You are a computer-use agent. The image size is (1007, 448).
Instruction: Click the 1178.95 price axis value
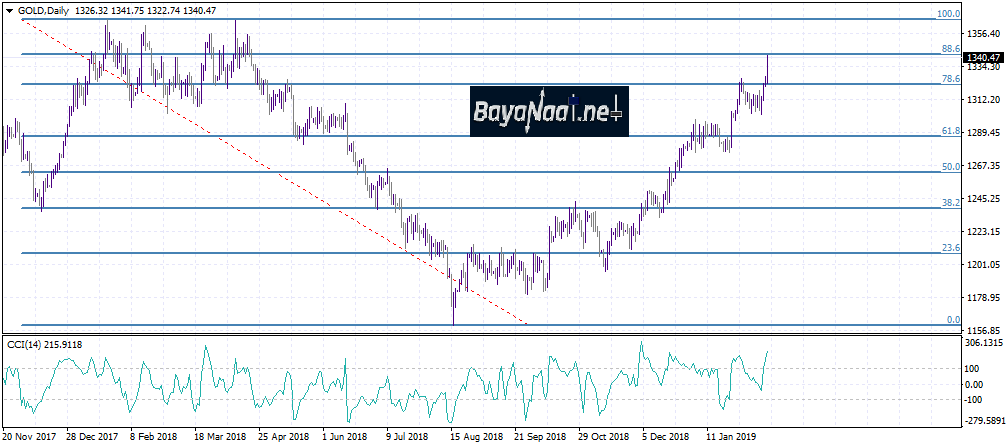983,298
